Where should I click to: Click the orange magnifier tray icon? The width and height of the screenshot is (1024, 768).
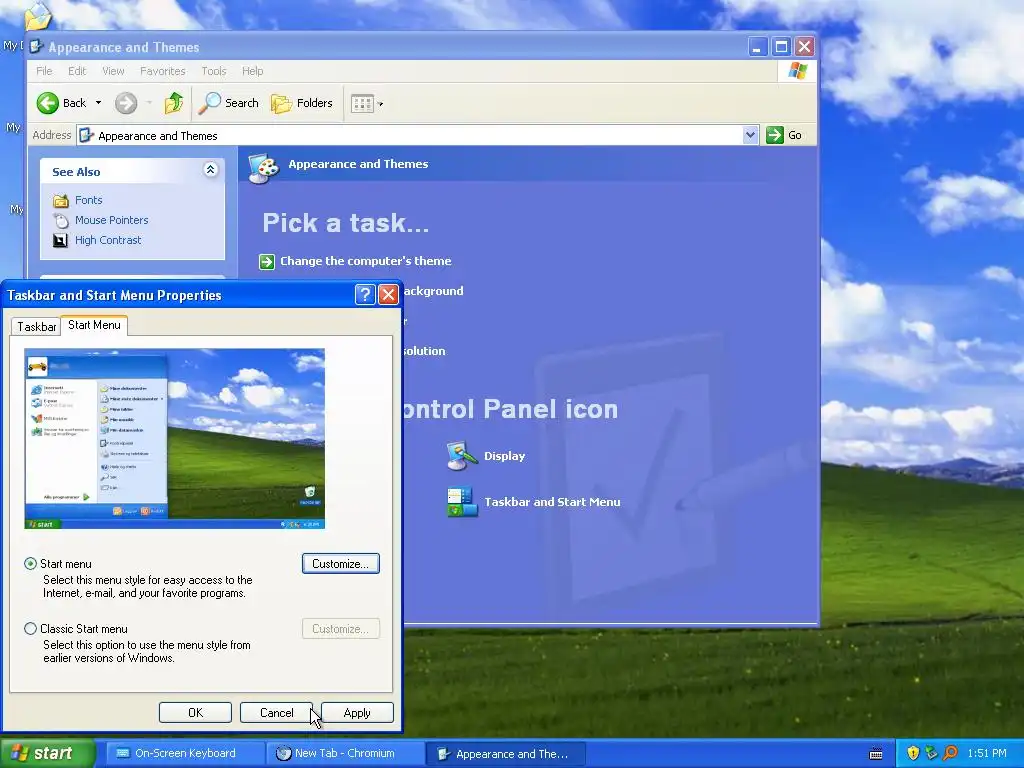[x=950, y=753]
